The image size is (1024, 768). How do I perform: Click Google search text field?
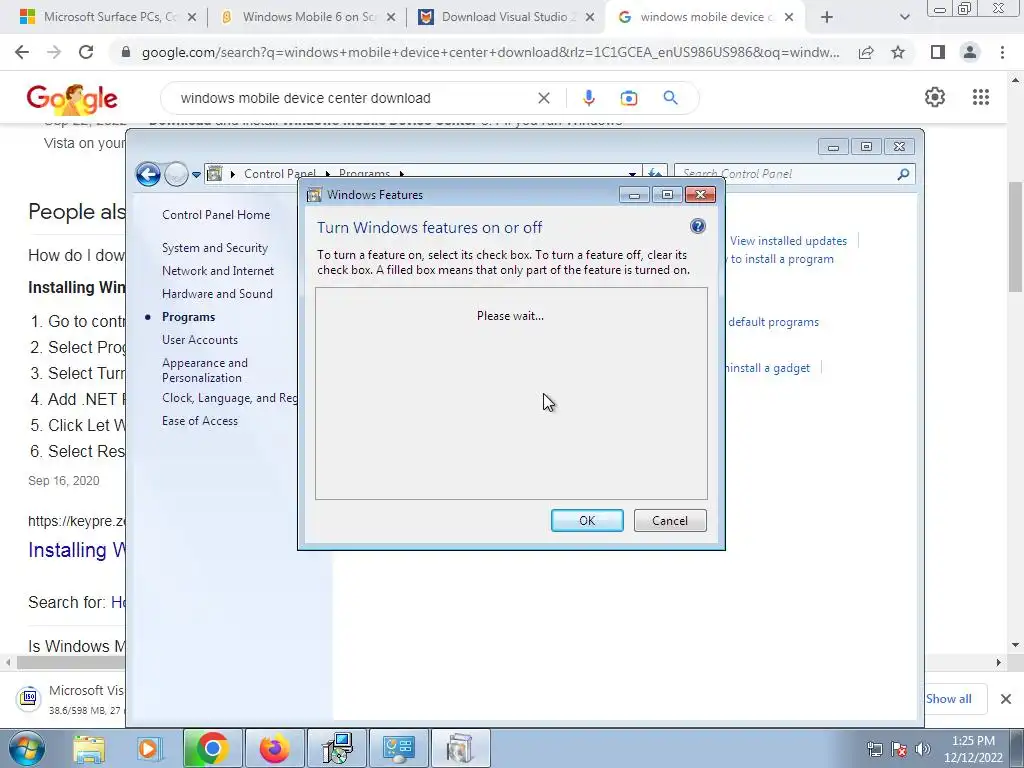pos(353,98)
